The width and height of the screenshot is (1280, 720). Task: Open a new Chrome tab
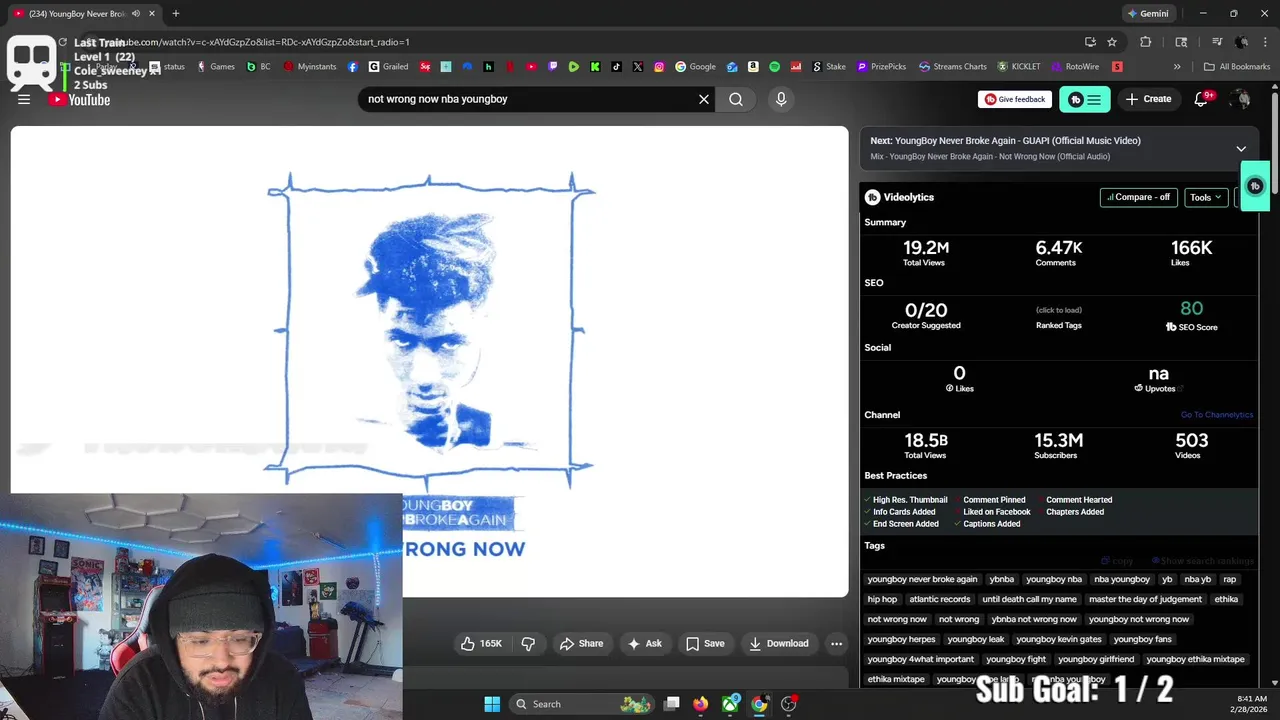[x=175, y=13]
